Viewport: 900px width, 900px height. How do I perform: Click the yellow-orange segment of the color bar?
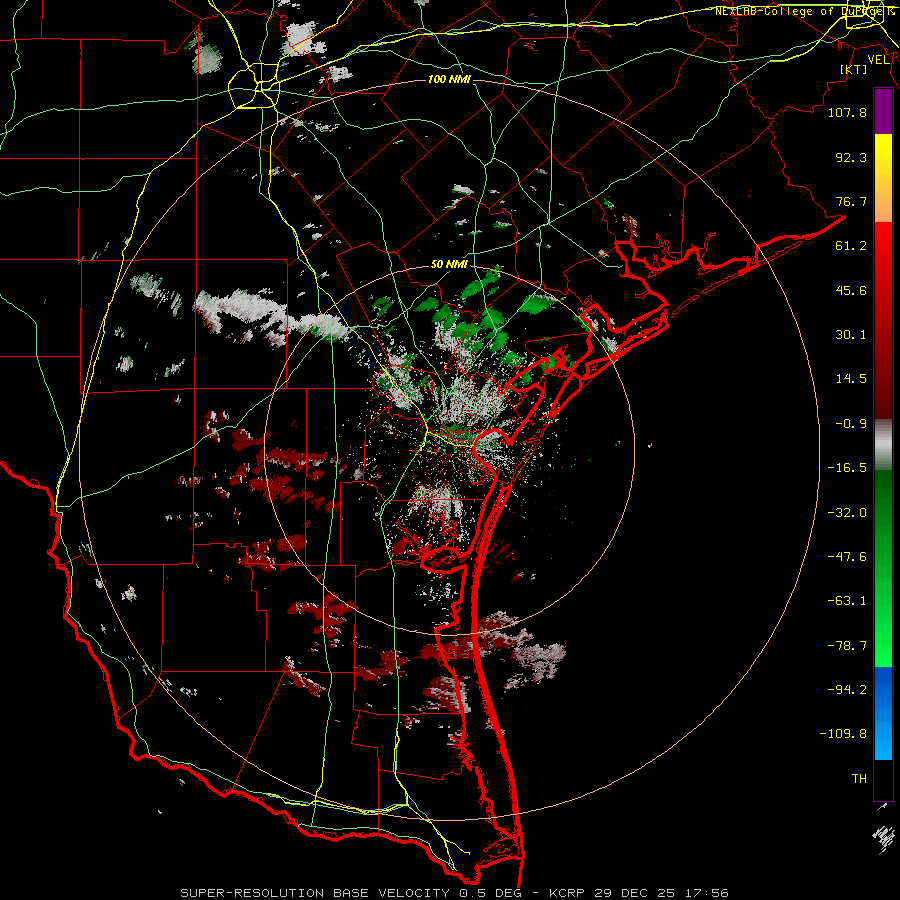(x=883, y=178)
